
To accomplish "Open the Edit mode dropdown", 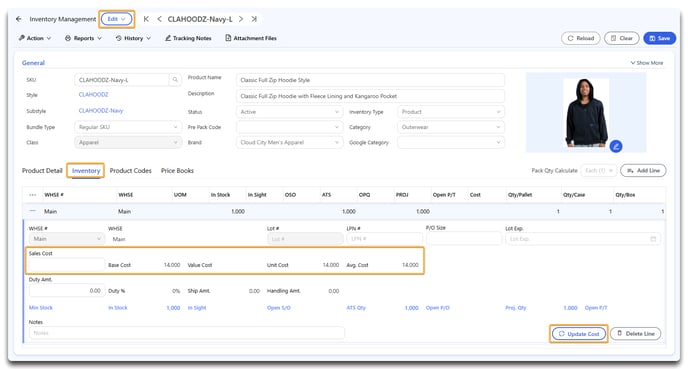I will 116,19.
